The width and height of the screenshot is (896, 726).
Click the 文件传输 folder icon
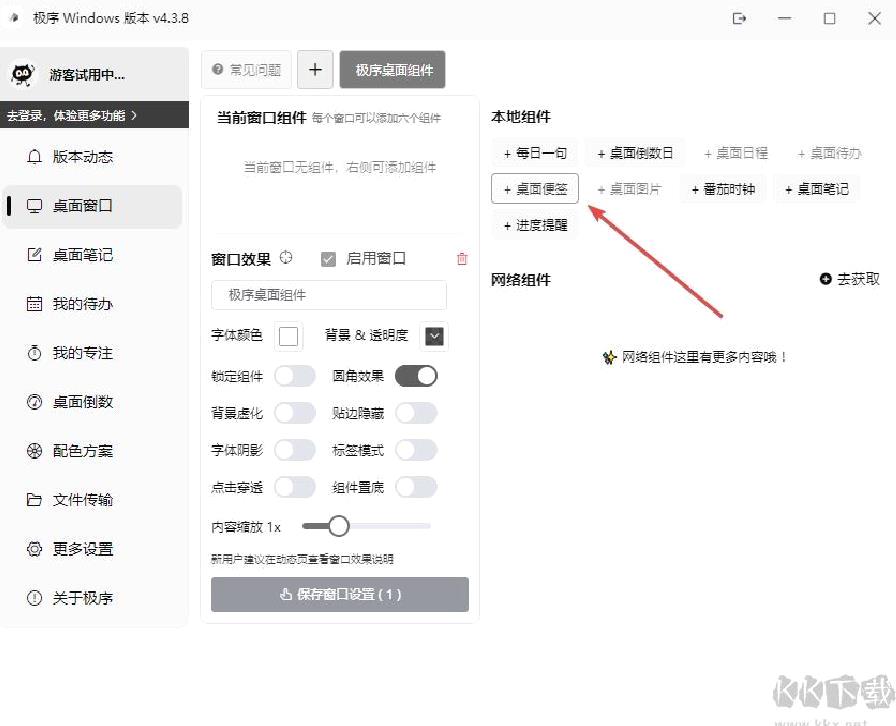click(34, 500)
